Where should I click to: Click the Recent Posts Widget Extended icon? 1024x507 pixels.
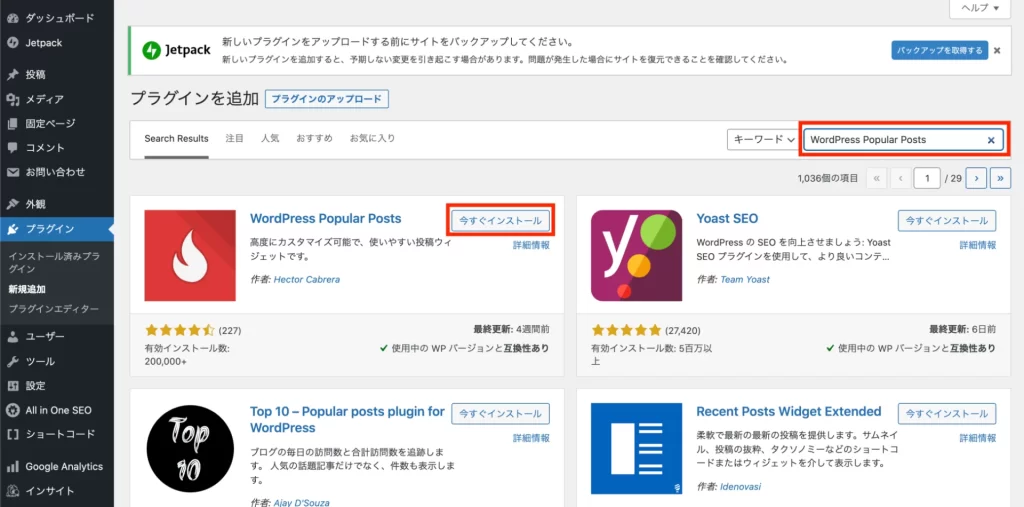click(x=636, y=449)
